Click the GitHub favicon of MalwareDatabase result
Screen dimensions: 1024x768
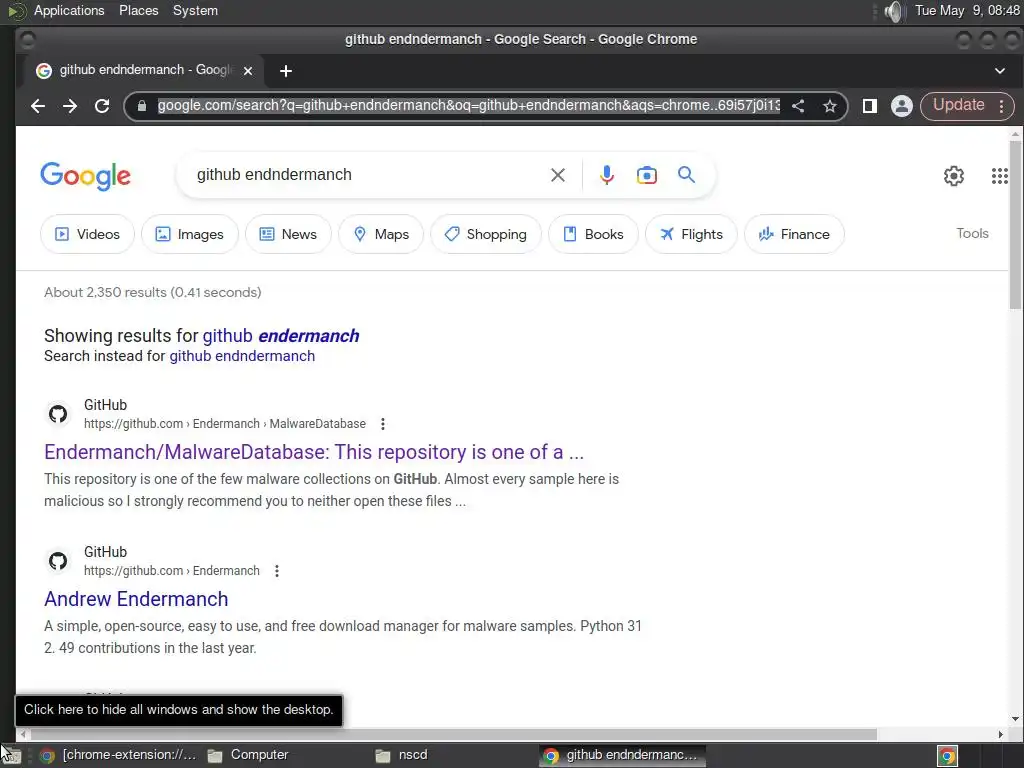click(x=58, y=413)
